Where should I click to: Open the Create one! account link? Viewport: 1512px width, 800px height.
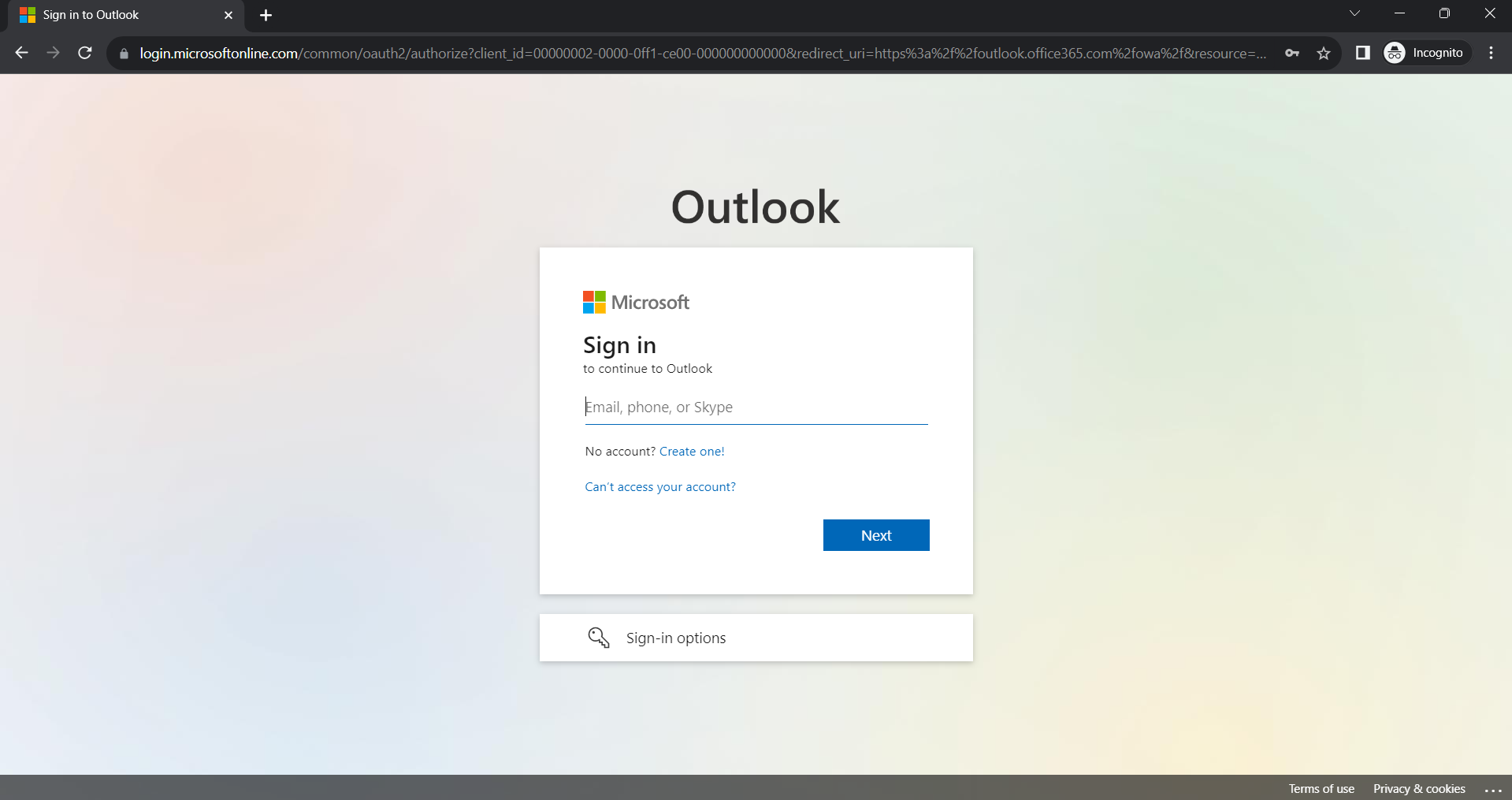(x=691, y=451)
